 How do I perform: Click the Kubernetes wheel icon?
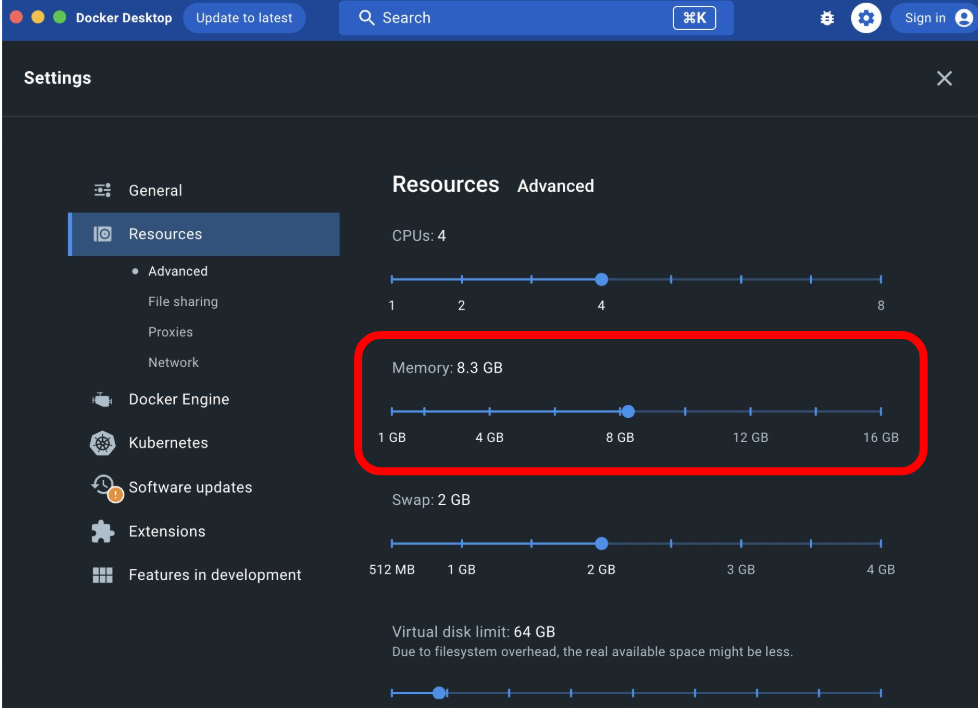(x=102, y=443)
